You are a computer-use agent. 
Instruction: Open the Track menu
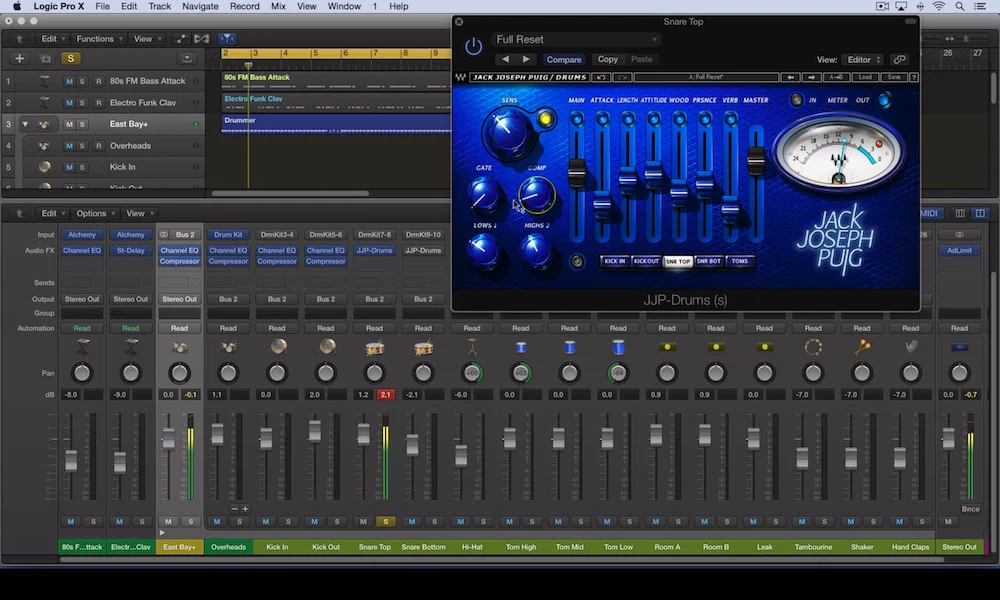click(159, 6)
